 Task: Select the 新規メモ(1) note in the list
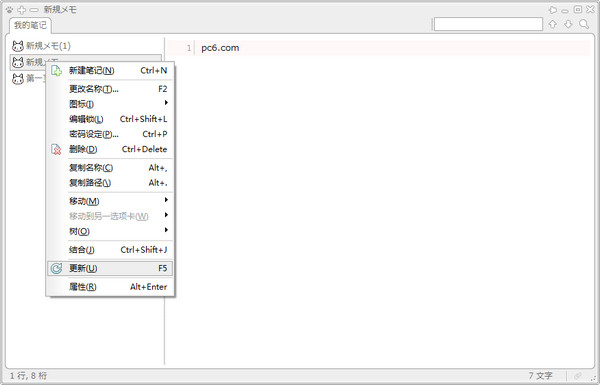pos(86,46)
